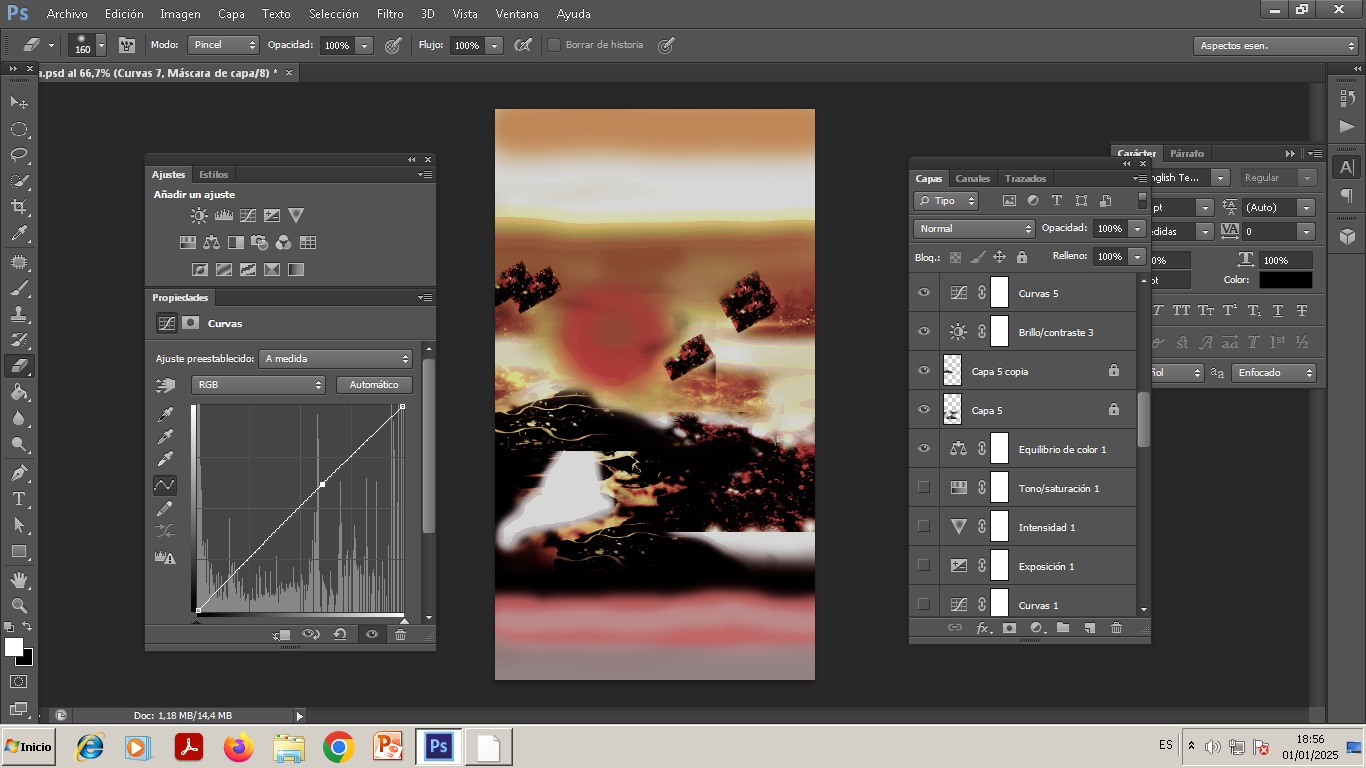Click the midpoint on the curve graph

click(322, 484)
